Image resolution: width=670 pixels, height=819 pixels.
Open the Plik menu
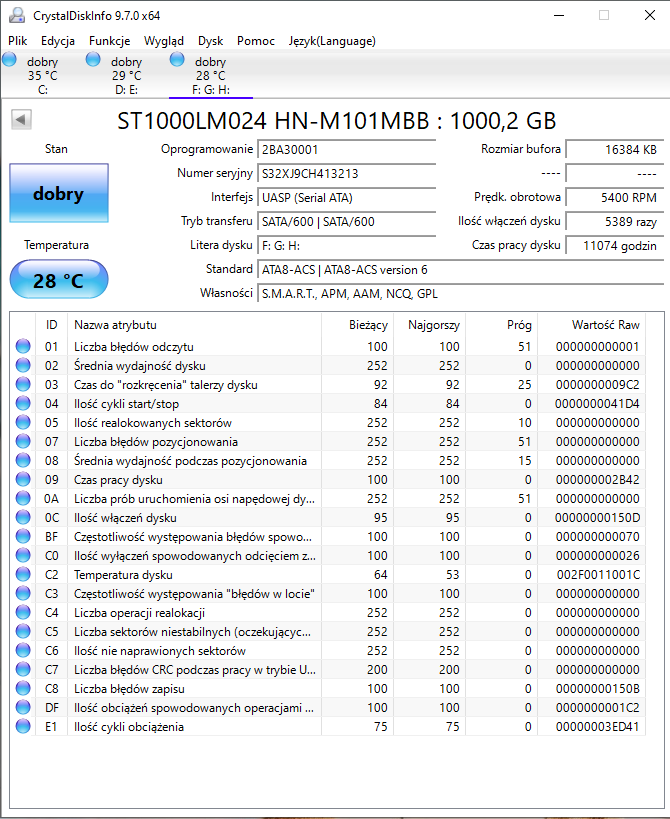[18, 41]
